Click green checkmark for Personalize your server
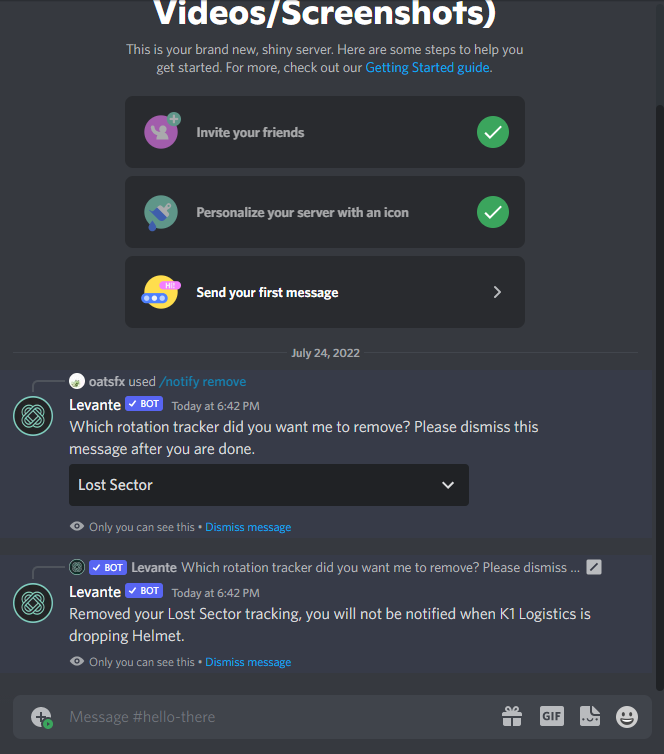The height and width of the screenshot is (754, 664). coord(493,212)
